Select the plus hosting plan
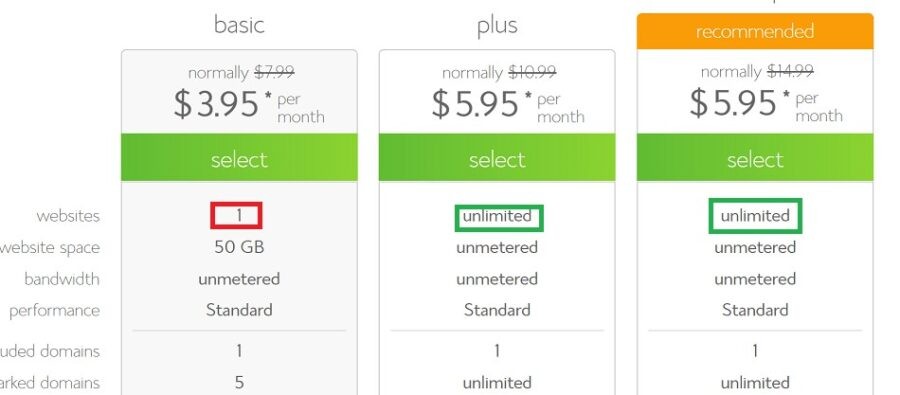Image resolution: width=900 pixels, height=395 pixels. (x=496, y=158)
